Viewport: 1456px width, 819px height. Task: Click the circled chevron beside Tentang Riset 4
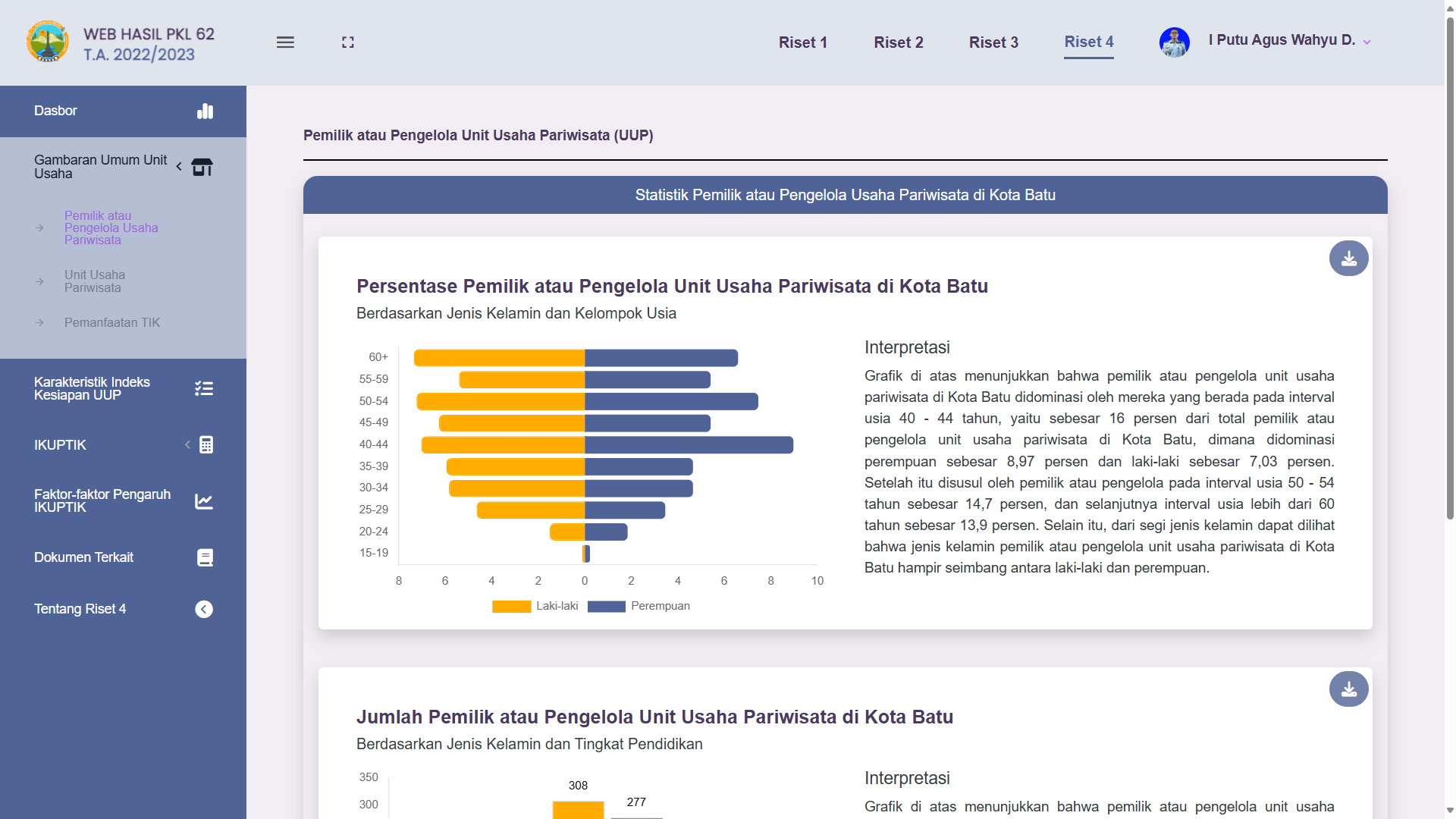click(204, 609)
